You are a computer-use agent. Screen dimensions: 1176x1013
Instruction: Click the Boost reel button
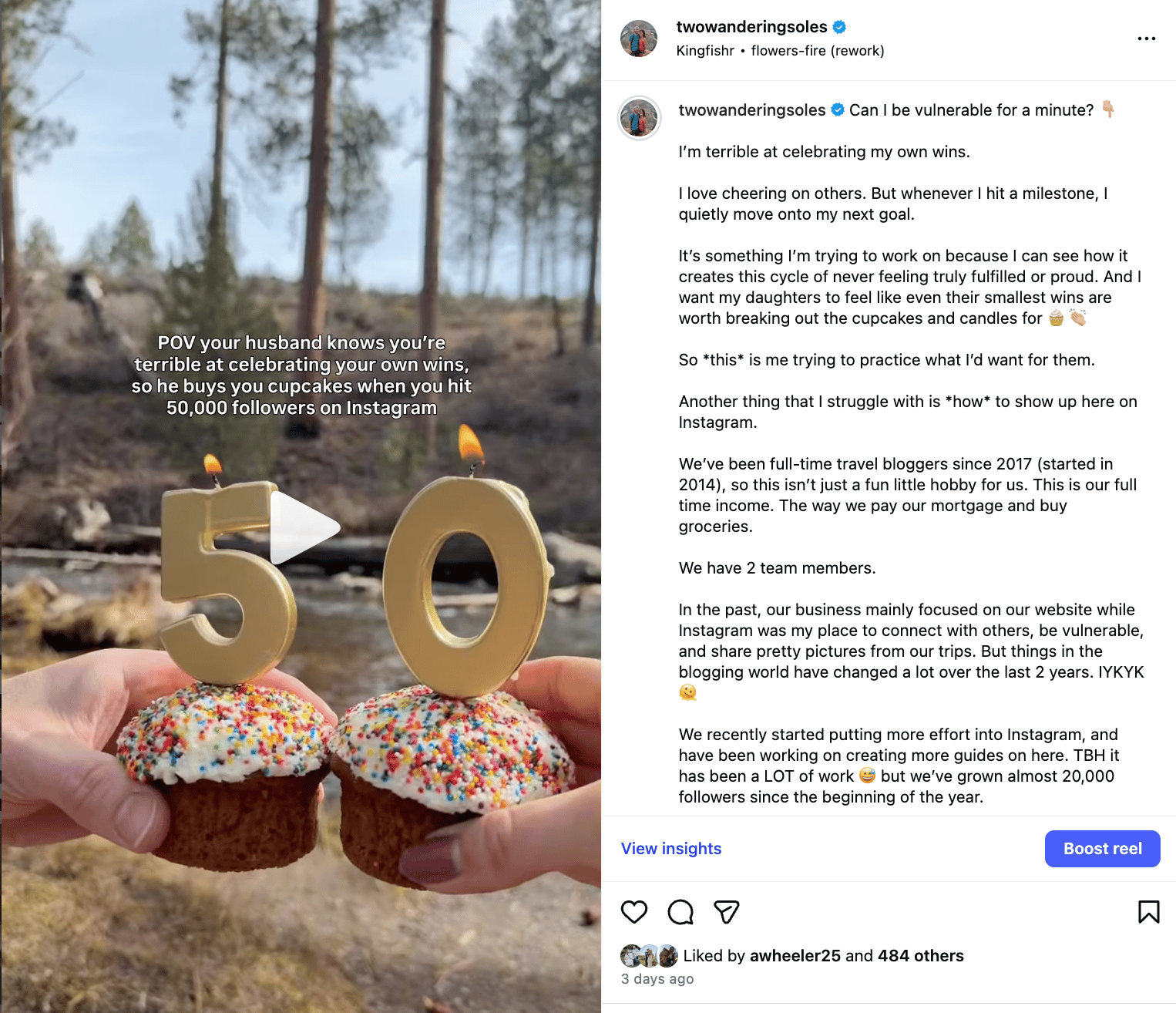pos(1103,849)
